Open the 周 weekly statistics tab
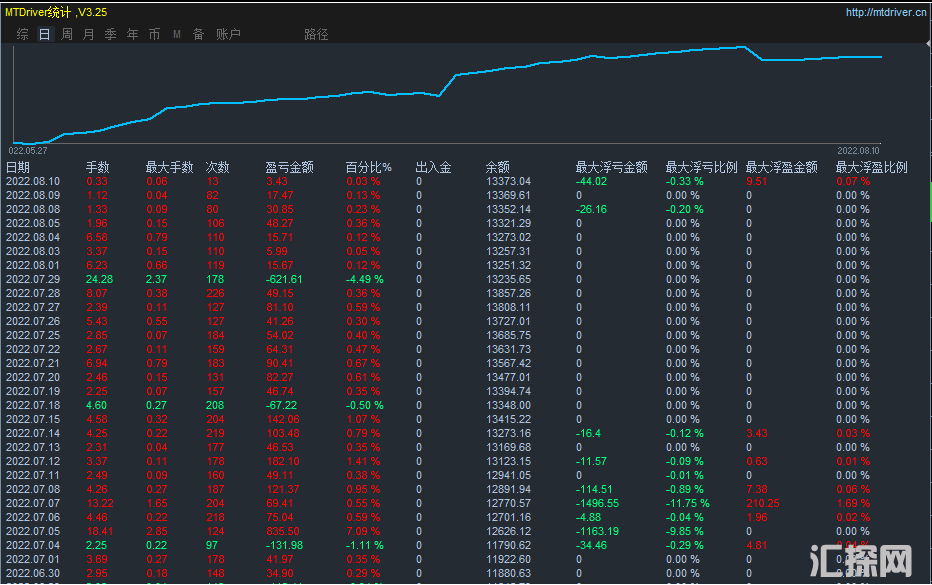Viewport: 932px width, 585px height. [66, 34]
